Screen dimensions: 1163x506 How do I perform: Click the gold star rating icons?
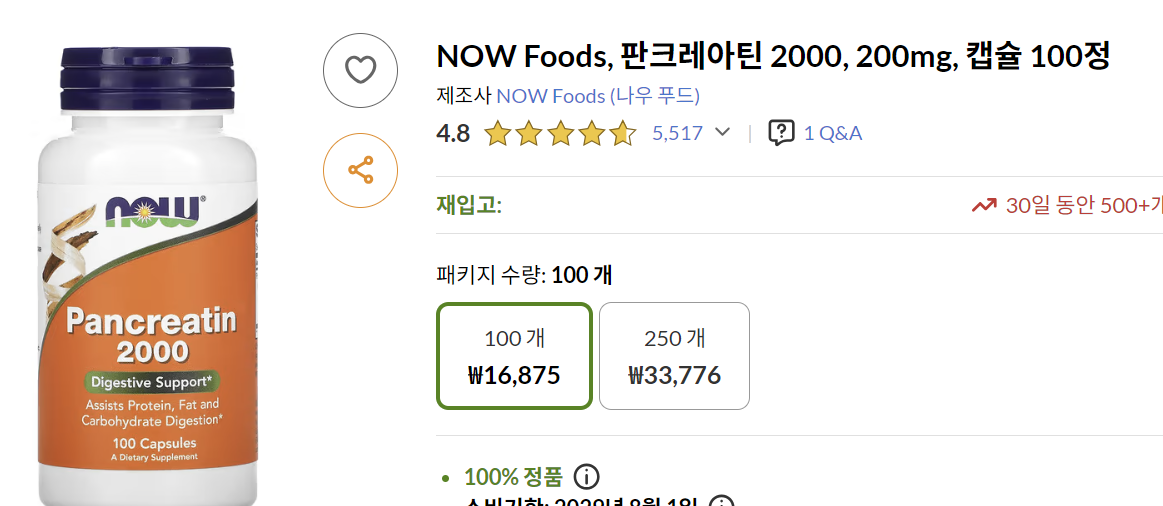tap(560, 133)
